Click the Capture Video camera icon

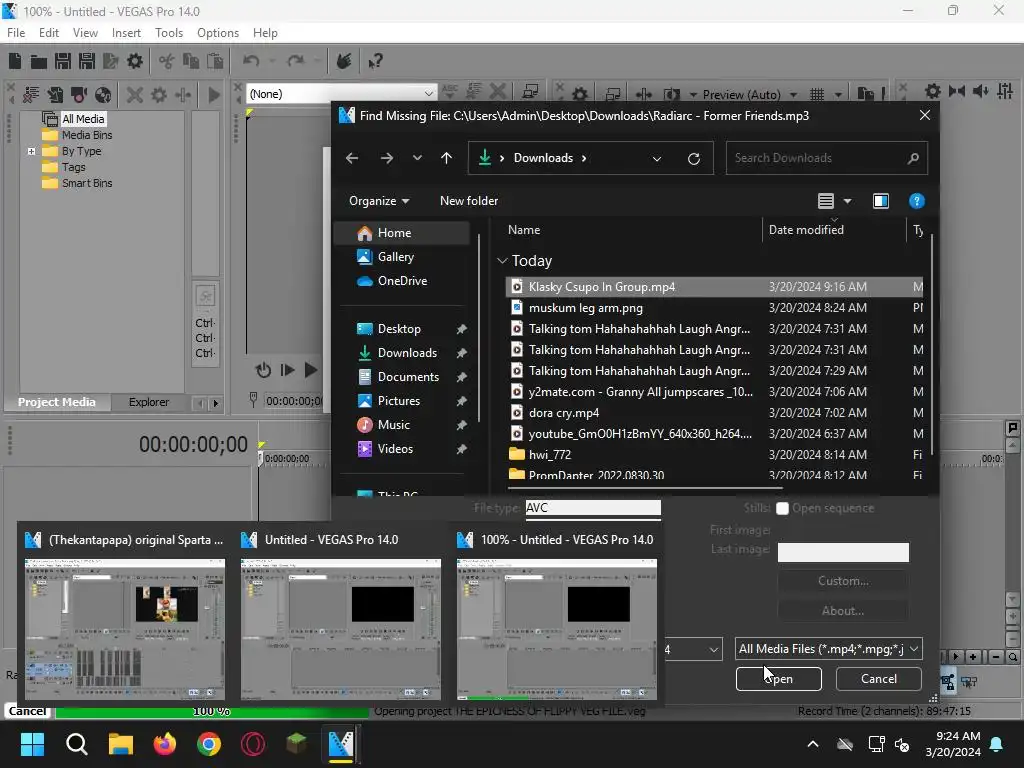(x=79, y=95)
